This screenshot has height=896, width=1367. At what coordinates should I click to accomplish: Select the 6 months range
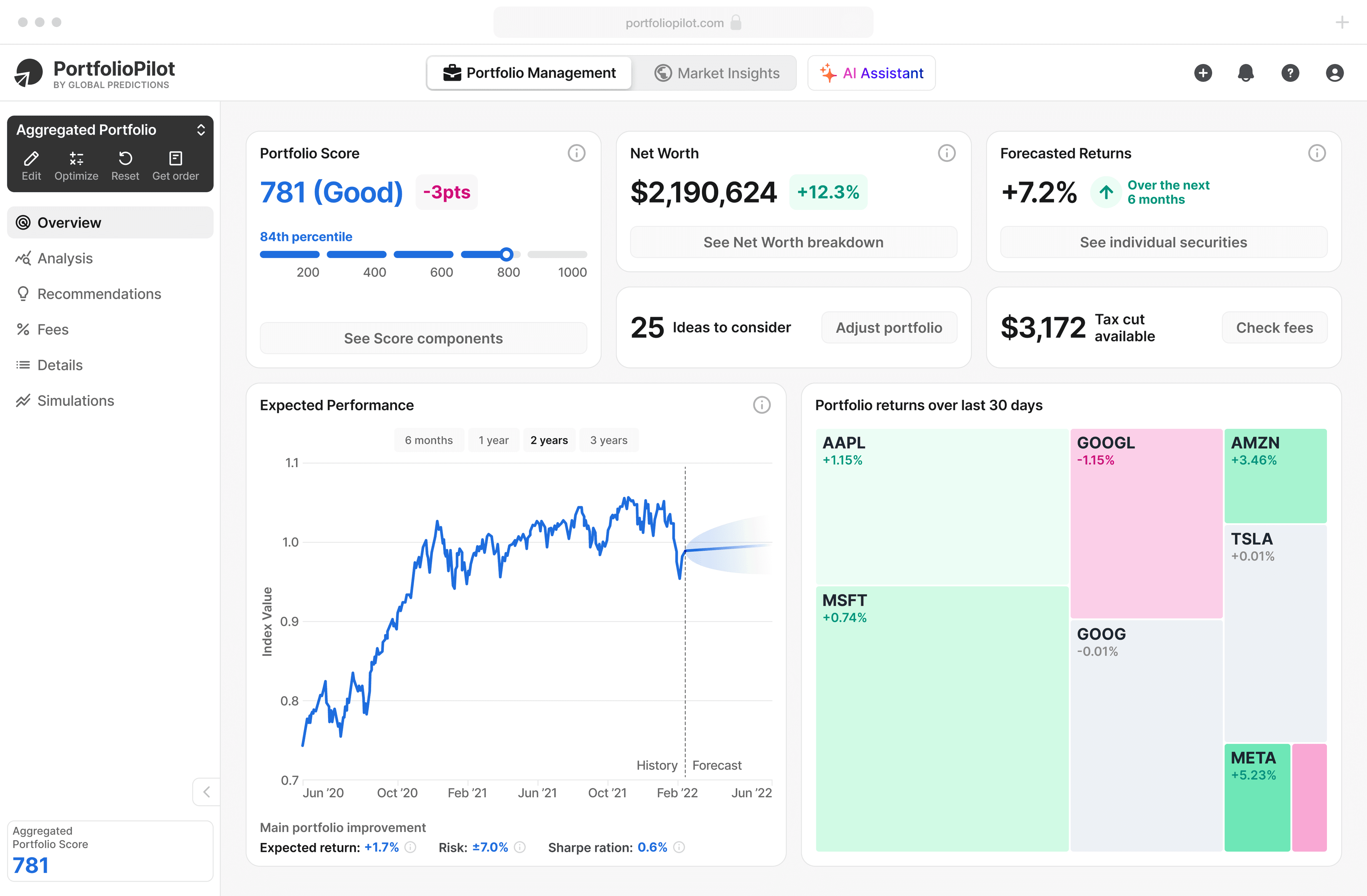pos(429,440)
